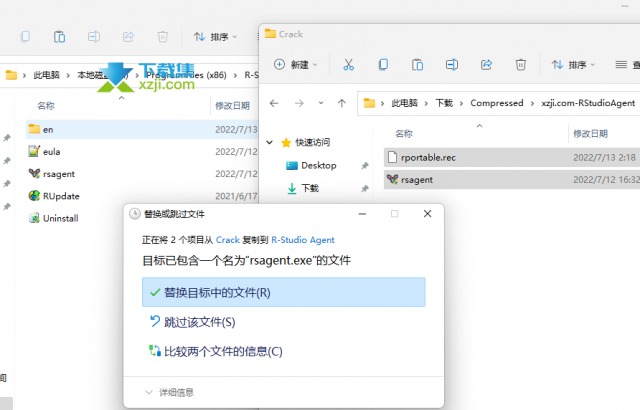Click 此电脑 in left window address bar
Screen dimensions: 640x410
tap(47, 75)
